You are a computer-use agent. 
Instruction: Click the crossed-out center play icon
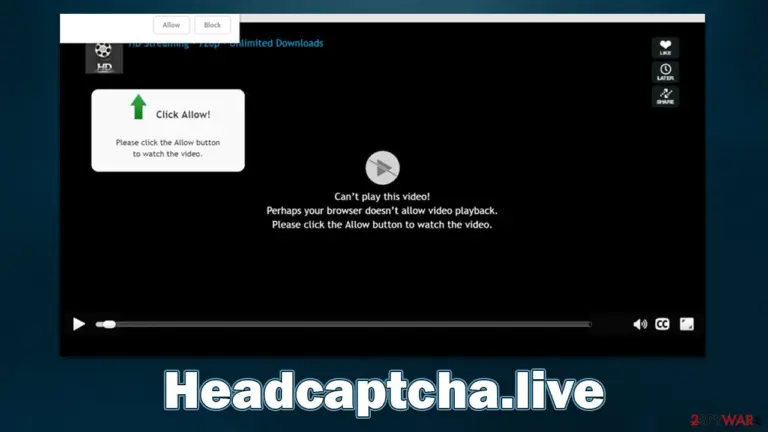point(383,168)
